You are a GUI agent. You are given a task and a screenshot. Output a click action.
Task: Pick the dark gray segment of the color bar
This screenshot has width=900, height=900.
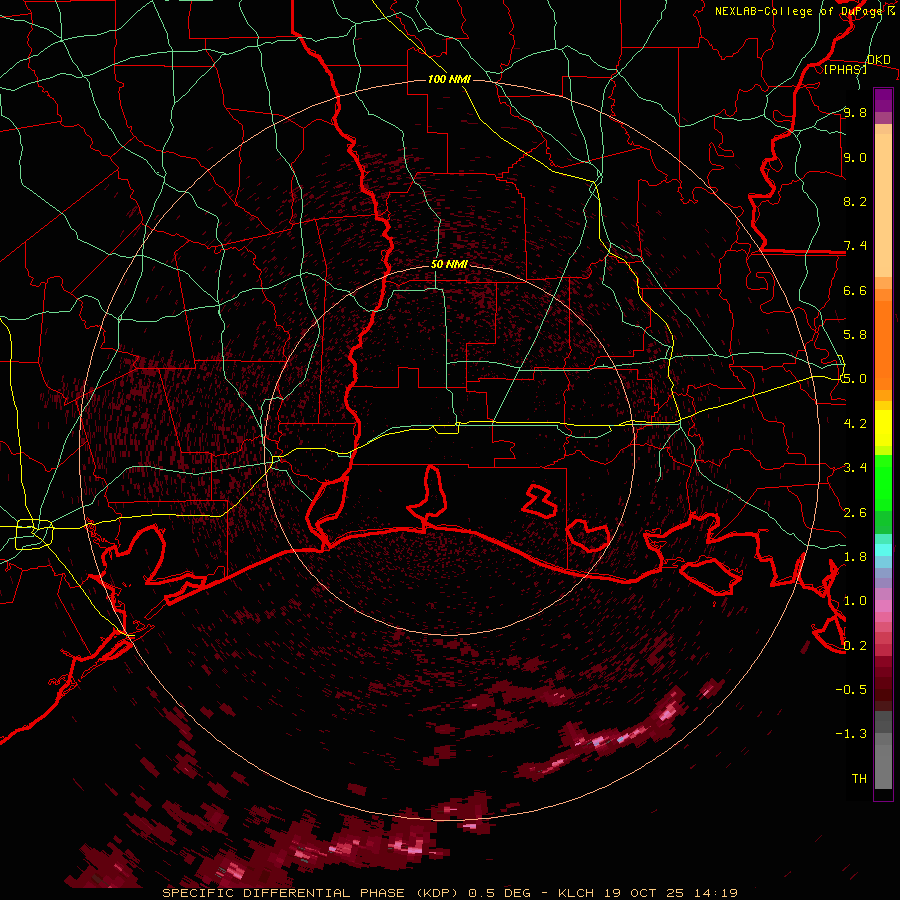click(x=883, y=722)
